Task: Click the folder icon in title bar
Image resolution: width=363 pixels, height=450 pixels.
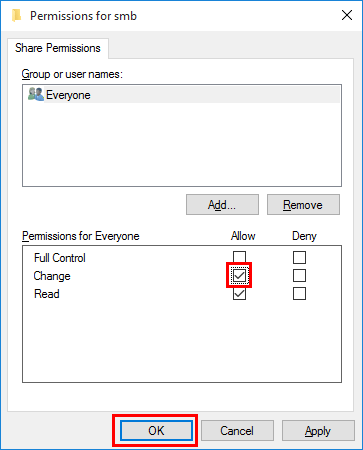Action: [x=16, y=16]
